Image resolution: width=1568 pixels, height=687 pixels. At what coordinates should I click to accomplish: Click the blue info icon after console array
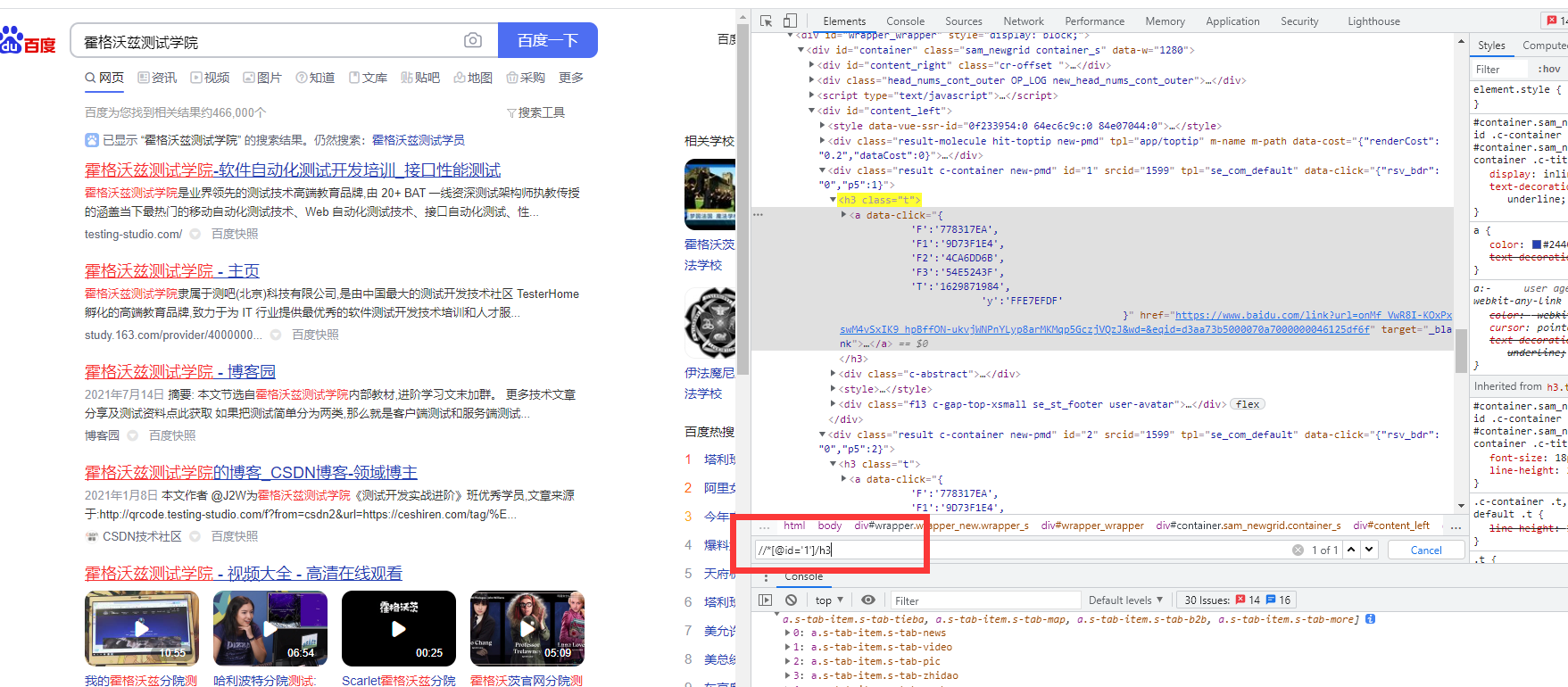pos(1370,619)
